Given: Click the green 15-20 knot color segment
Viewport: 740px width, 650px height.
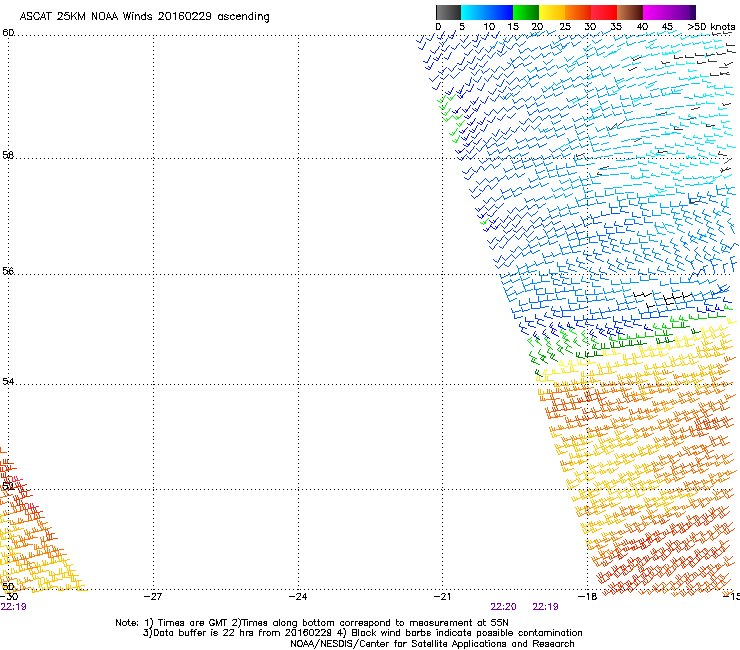Looking at the screenshot, I should [526, 12].
